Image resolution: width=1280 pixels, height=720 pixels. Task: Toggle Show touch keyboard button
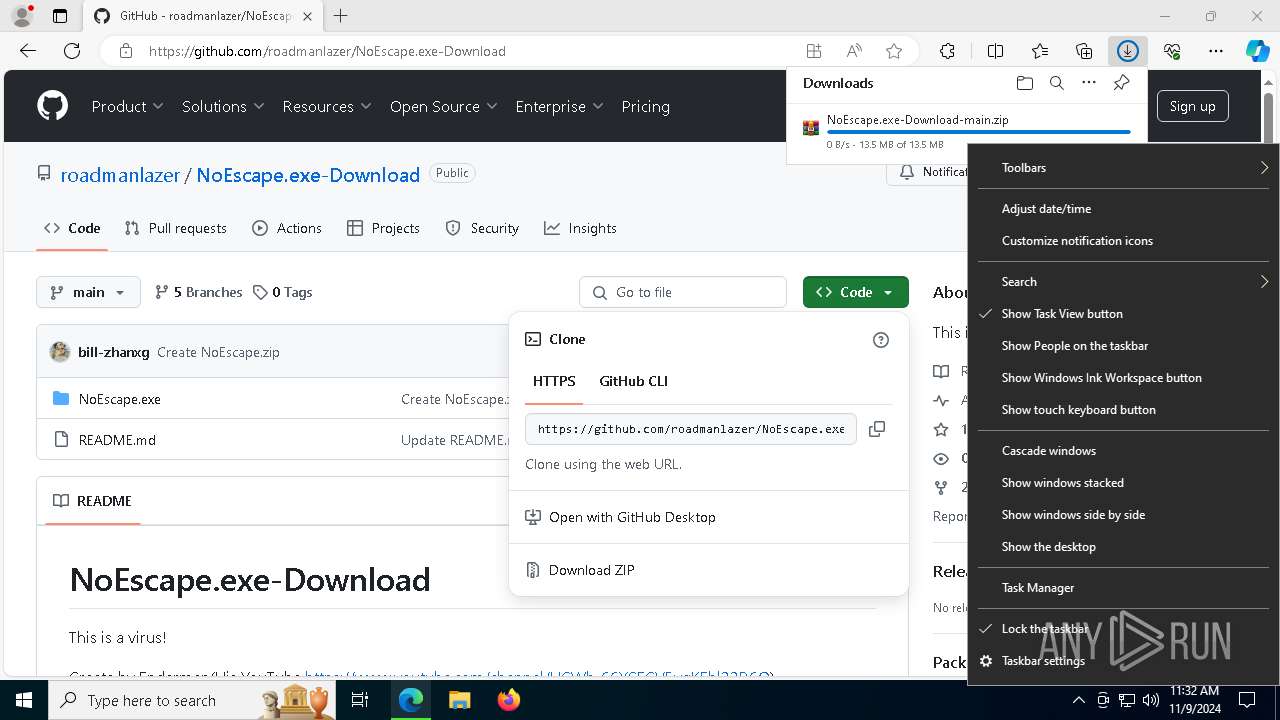[1123, 410]
